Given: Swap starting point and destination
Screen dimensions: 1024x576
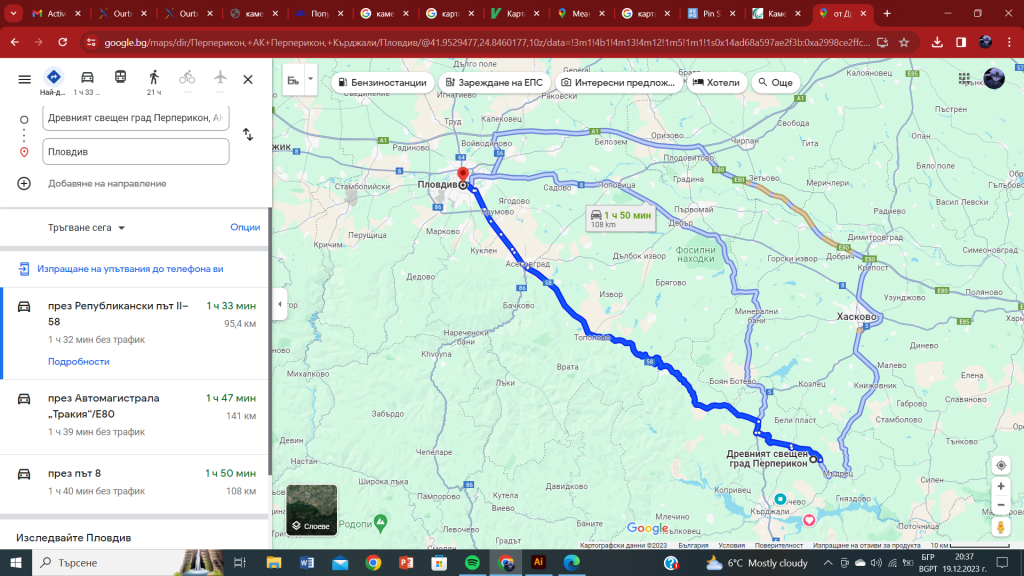Looking at the screenshot, I should pyautogui.click(x=248, y=134).
